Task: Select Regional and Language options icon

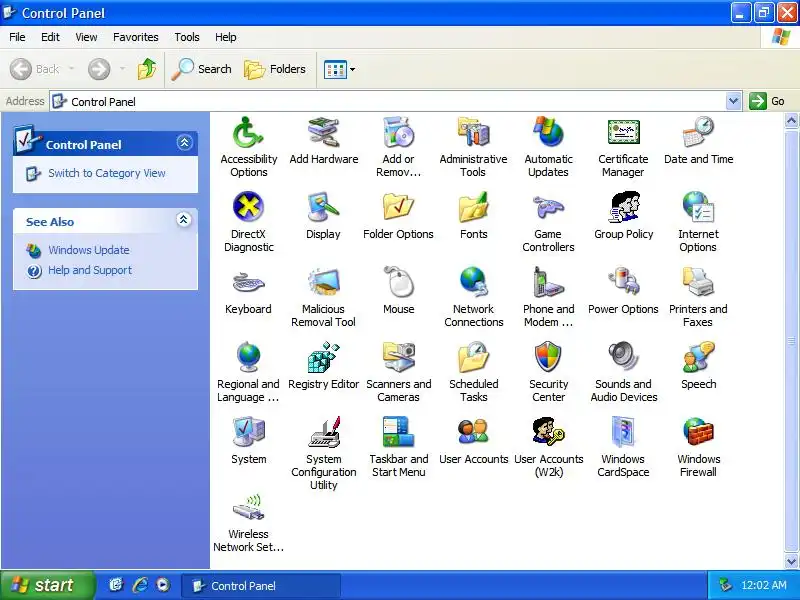Action: pos(248,358)
